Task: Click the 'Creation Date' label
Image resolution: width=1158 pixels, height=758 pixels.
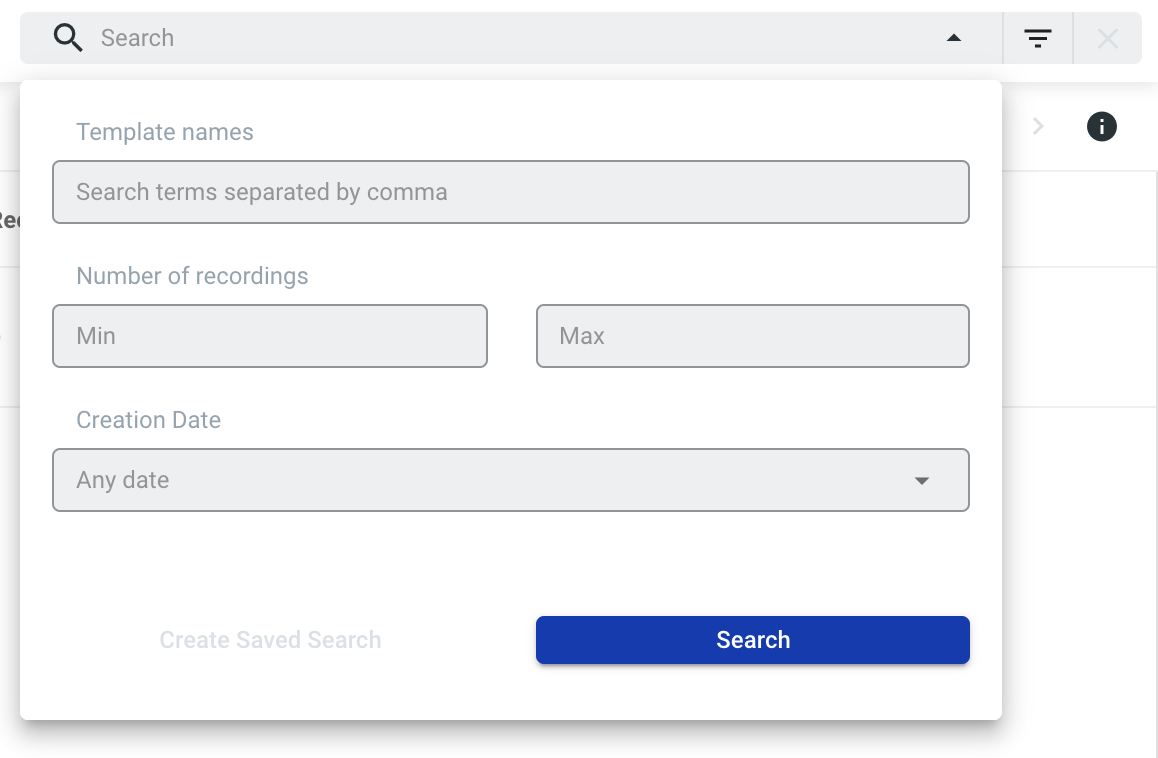Action: (148, 420)
